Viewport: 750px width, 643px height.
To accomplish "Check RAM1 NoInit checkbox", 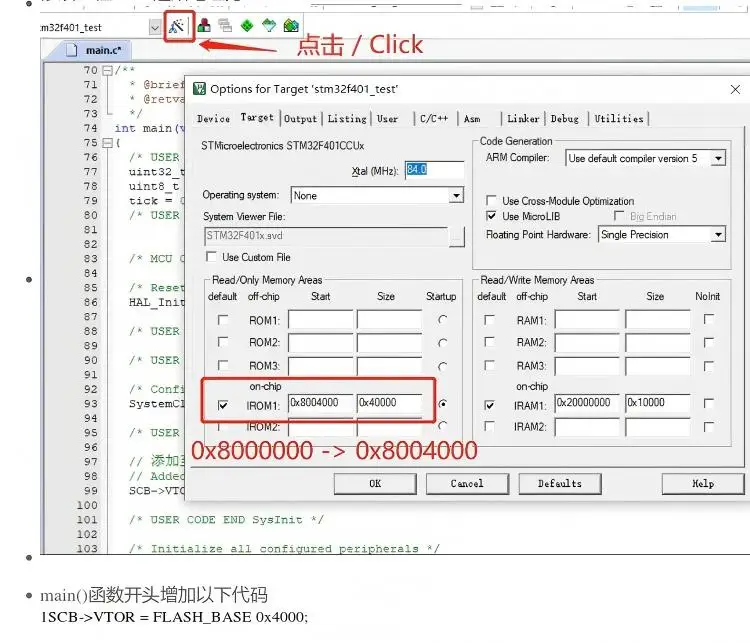I will 709,319.
